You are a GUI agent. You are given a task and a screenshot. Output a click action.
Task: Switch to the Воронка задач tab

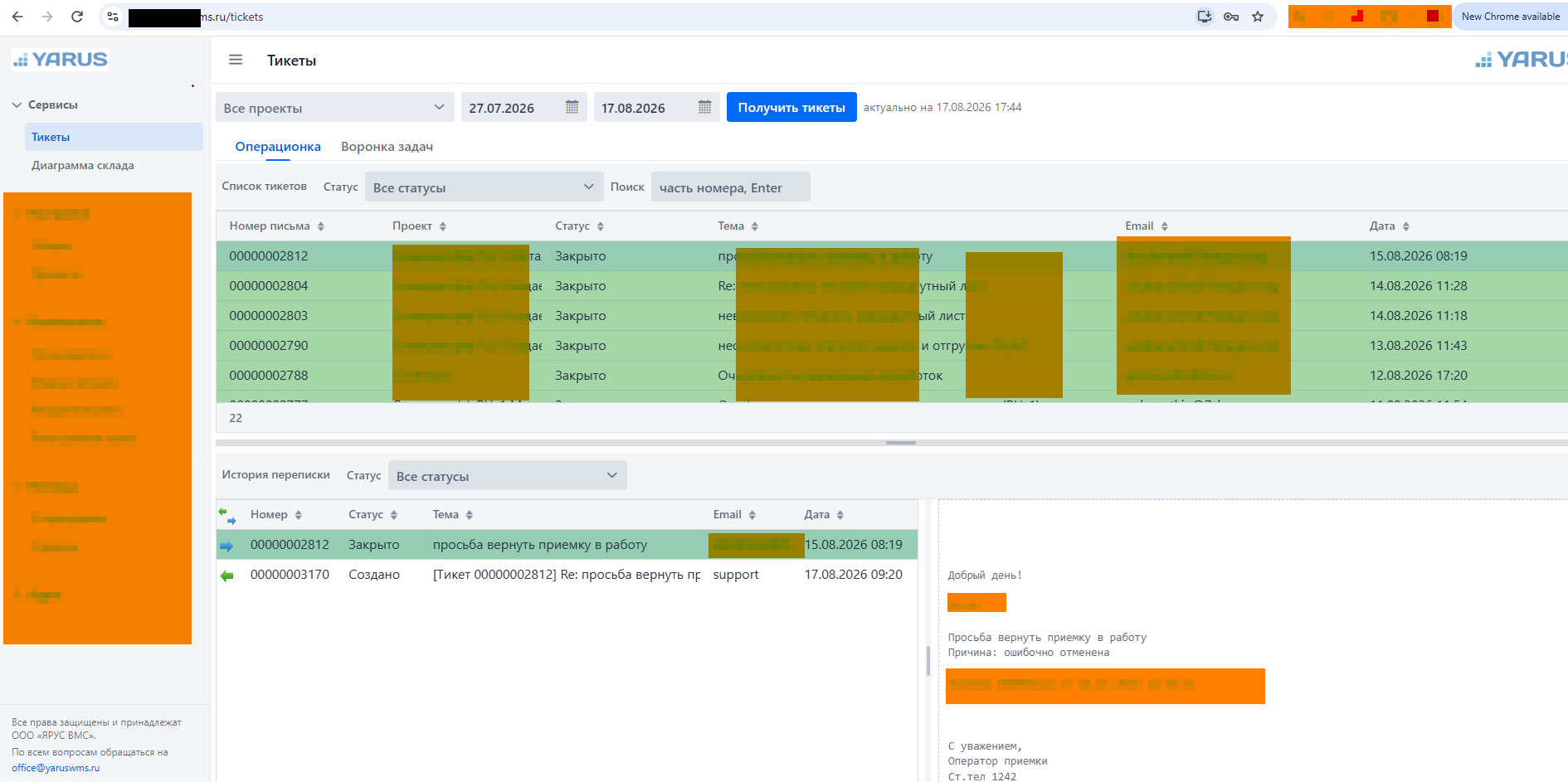[387, 147]
